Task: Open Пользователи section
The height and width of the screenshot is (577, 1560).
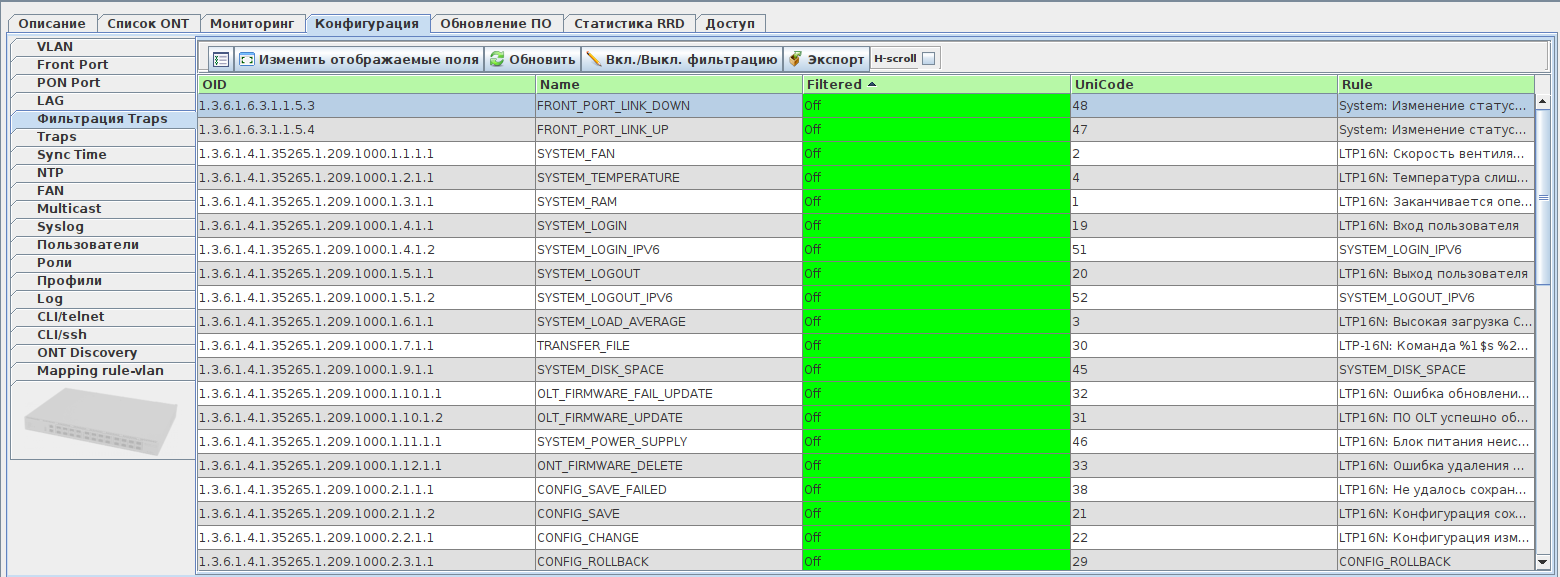Action: pos(102,245)
